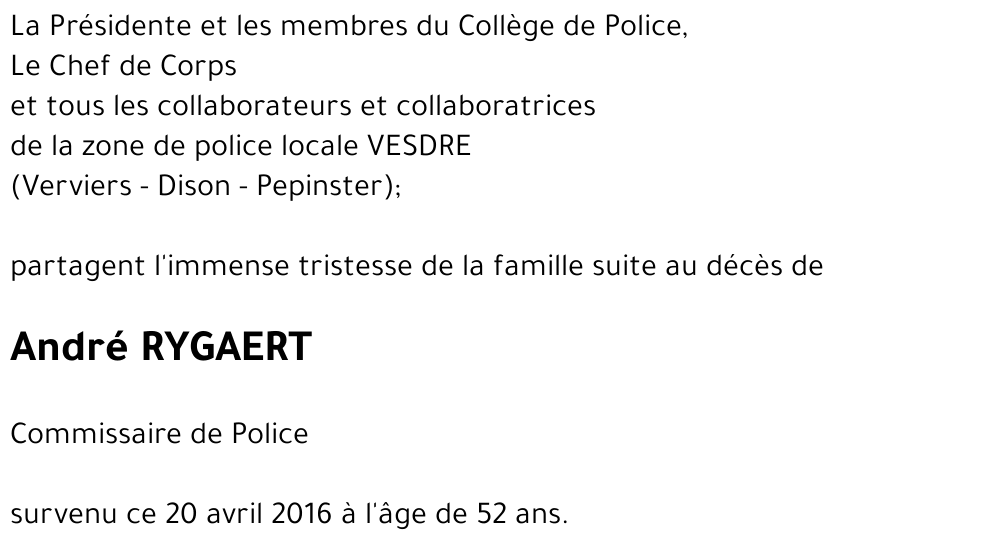This screenshot has height=550, width=1000.
Task: Click the text 'Le Chef de Corps'
Action: click(124, 66)
